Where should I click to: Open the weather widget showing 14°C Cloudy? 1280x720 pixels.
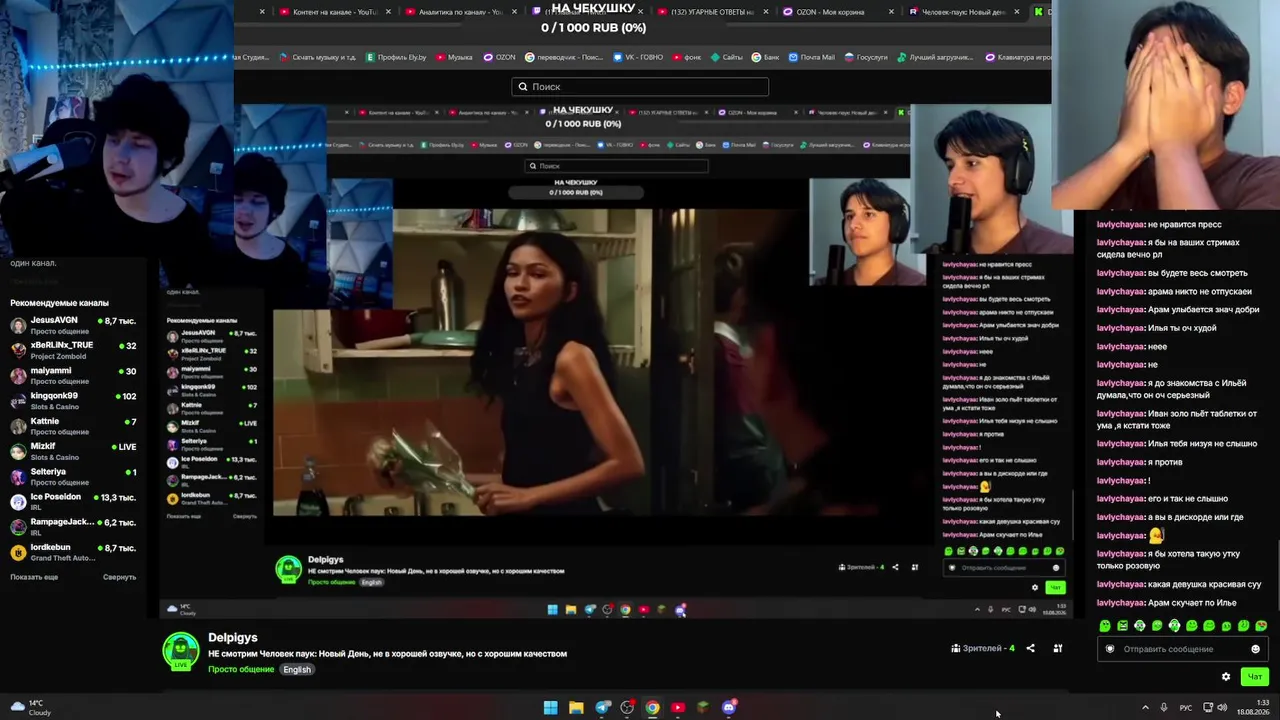(28, 708)
